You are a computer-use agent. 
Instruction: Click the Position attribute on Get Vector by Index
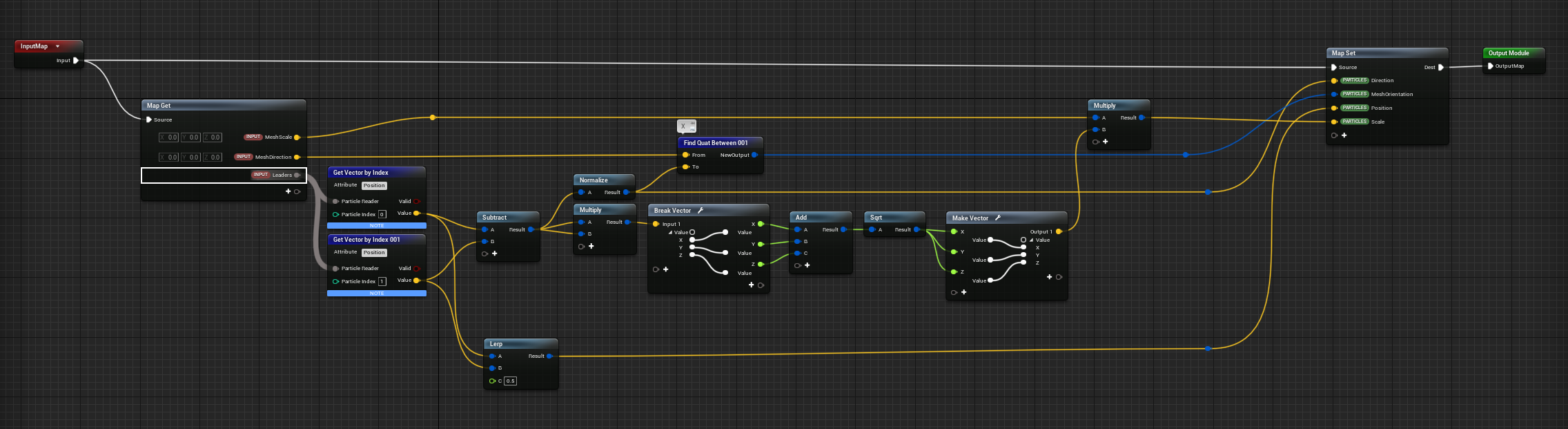tap(374, 186)
